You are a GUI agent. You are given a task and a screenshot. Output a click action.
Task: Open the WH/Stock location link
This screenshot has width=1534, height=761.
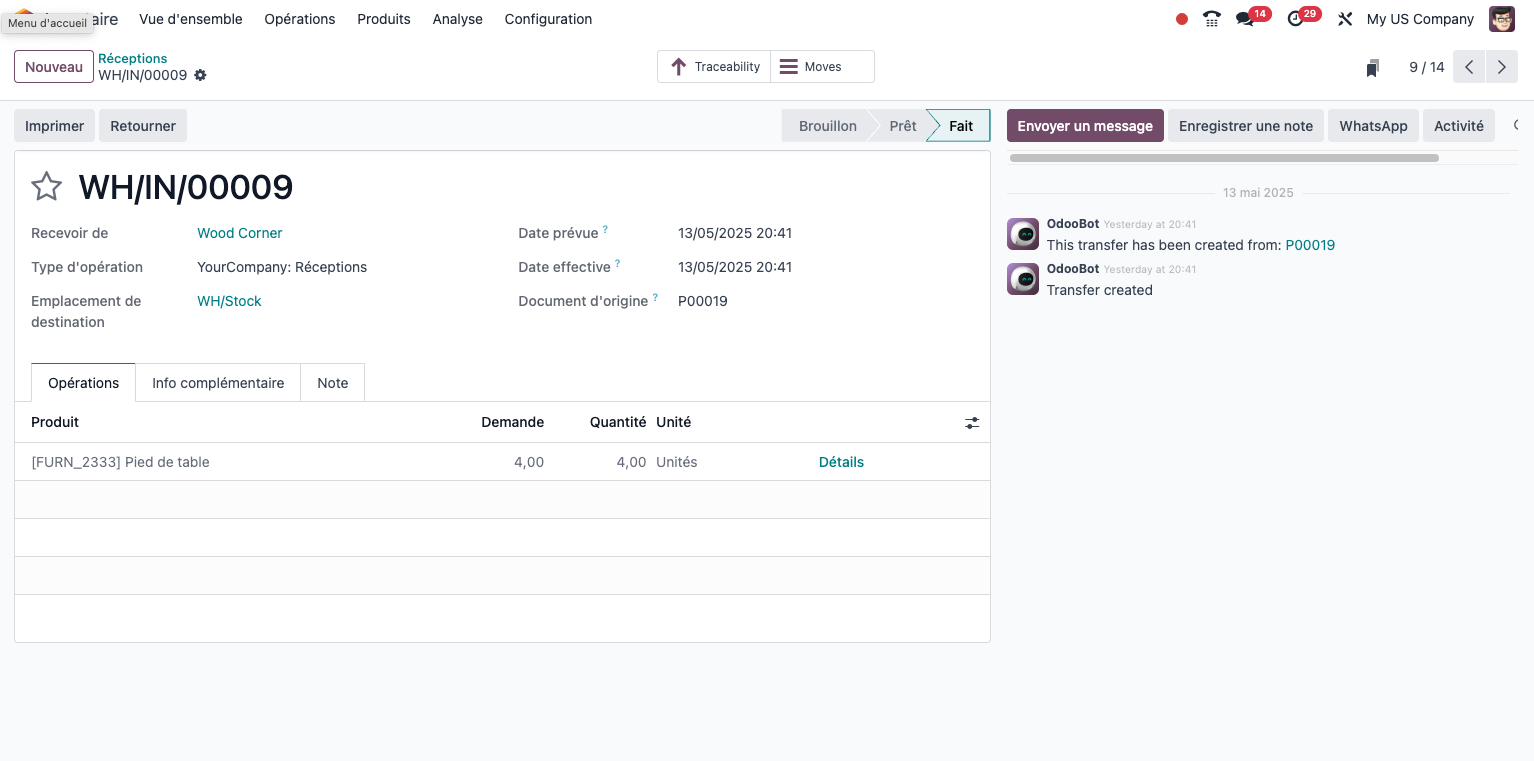click(x=229, y=301)
